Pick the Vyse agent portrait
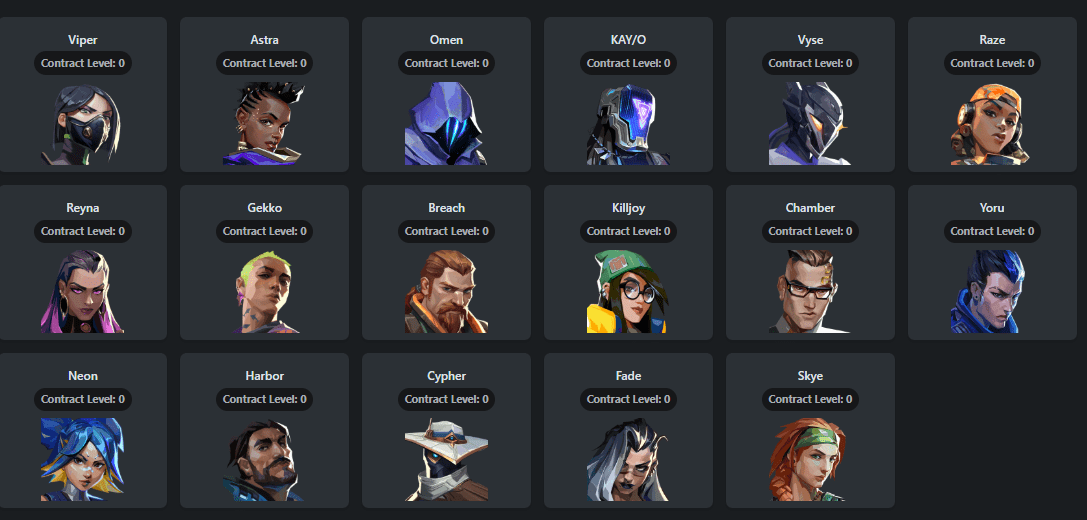 coord(810,123)
